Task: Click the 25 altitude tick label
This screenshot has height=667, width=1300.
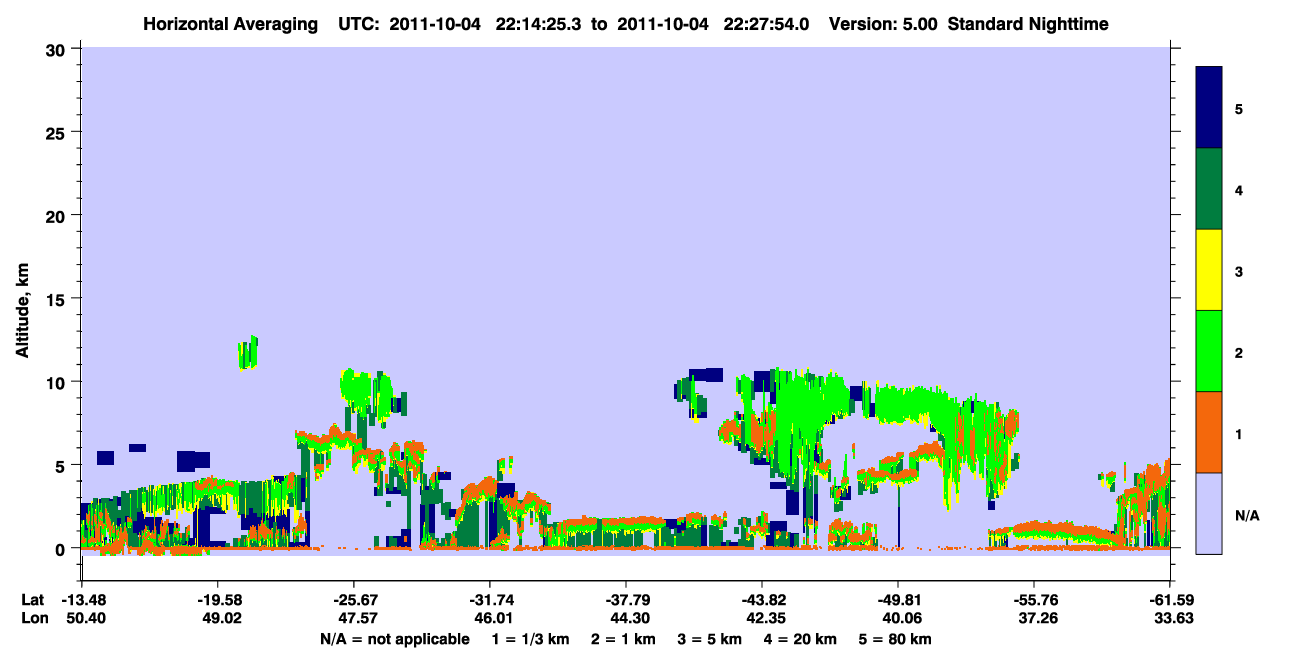Action: click(58, 132)
